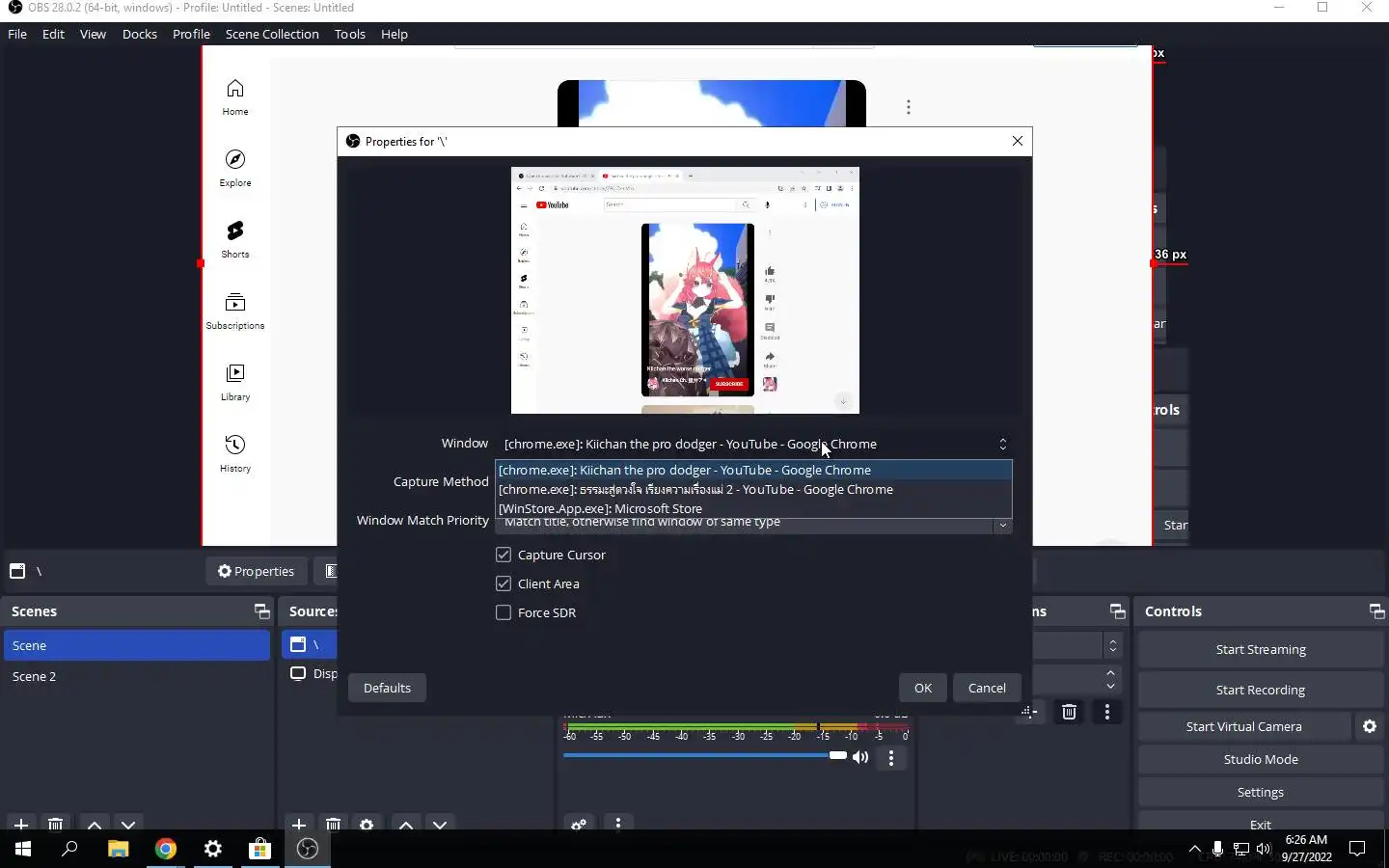Enable the Force SDR checkbox
This screenshot has width=1389, height=868.
point(504,612)
